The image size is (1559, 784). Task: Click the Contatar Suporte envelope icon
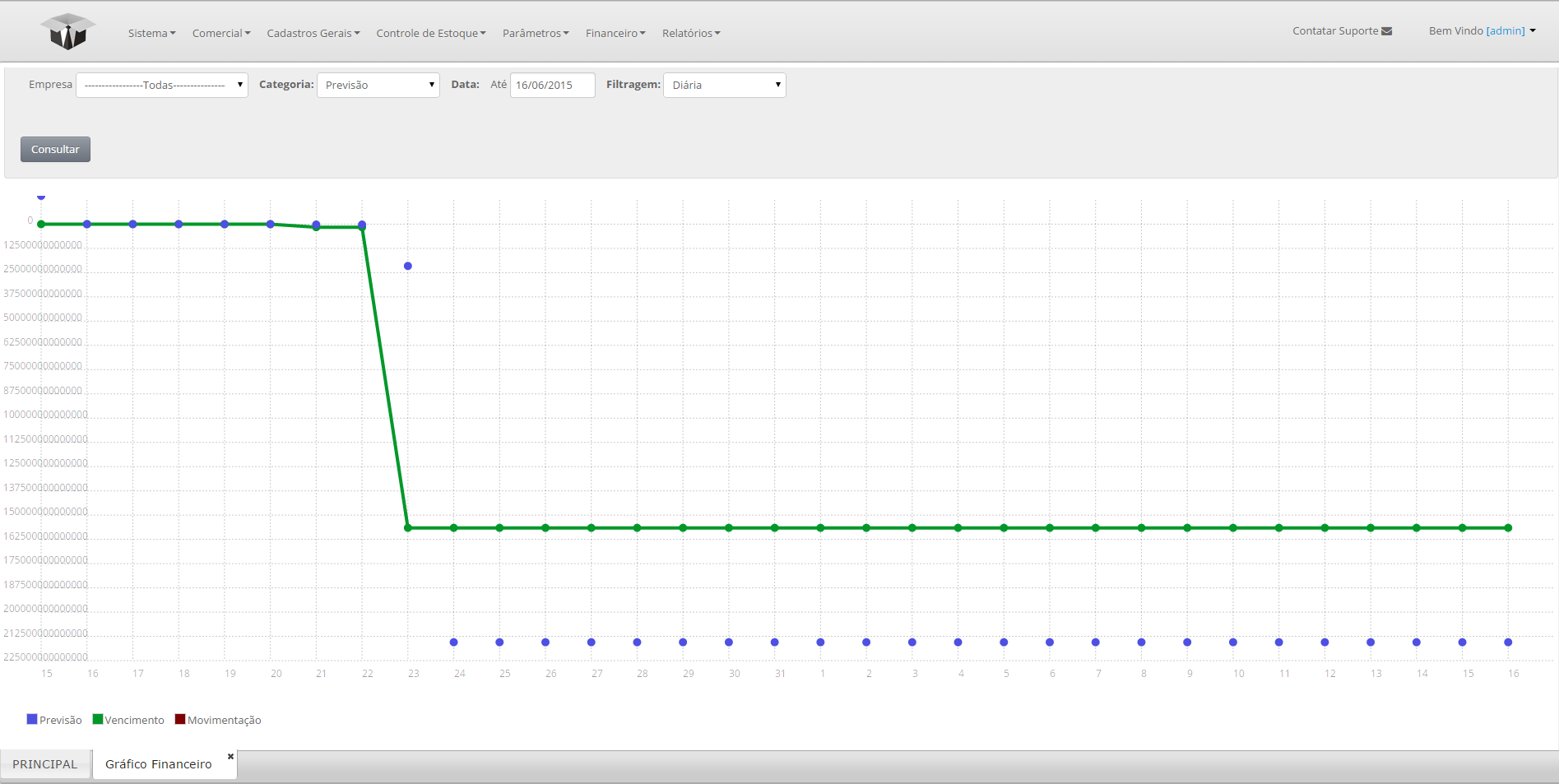[x=1387, y=31]
